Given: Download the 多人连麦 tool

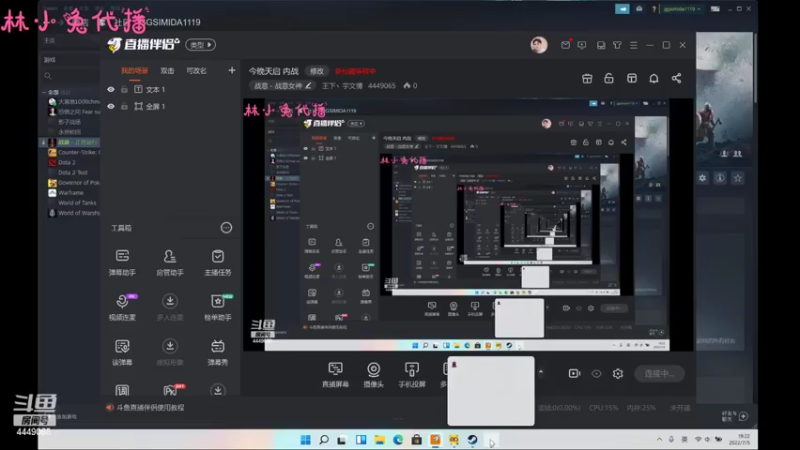Looking at the screenshot, I should [170, 307].
